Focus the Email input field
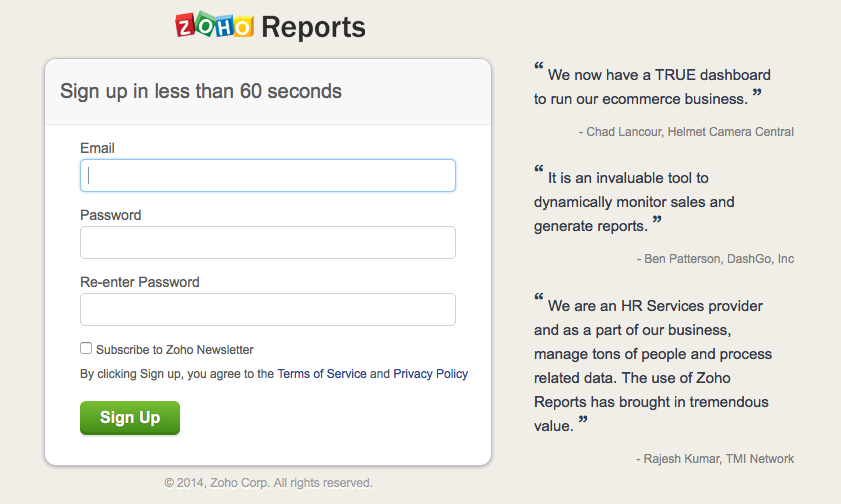 [268, 176]
